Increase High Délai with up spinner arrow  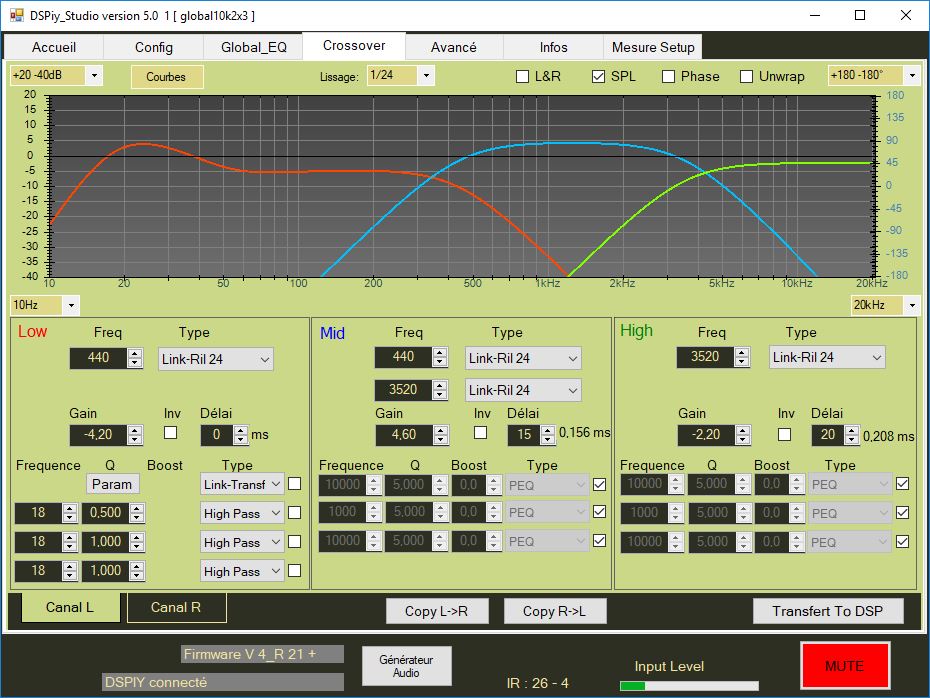(x=852, y=430)
